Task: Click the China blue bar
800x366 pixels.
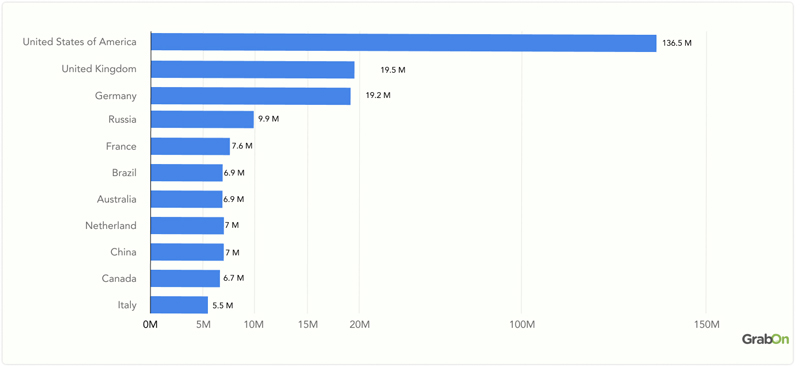Action: point(187,252)
